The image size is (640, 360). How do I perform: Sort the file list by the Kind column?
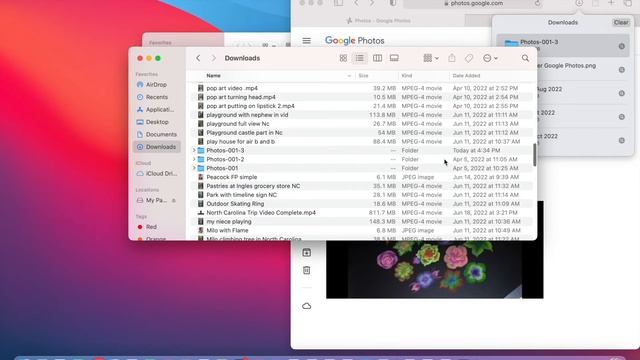pos(407,76)
